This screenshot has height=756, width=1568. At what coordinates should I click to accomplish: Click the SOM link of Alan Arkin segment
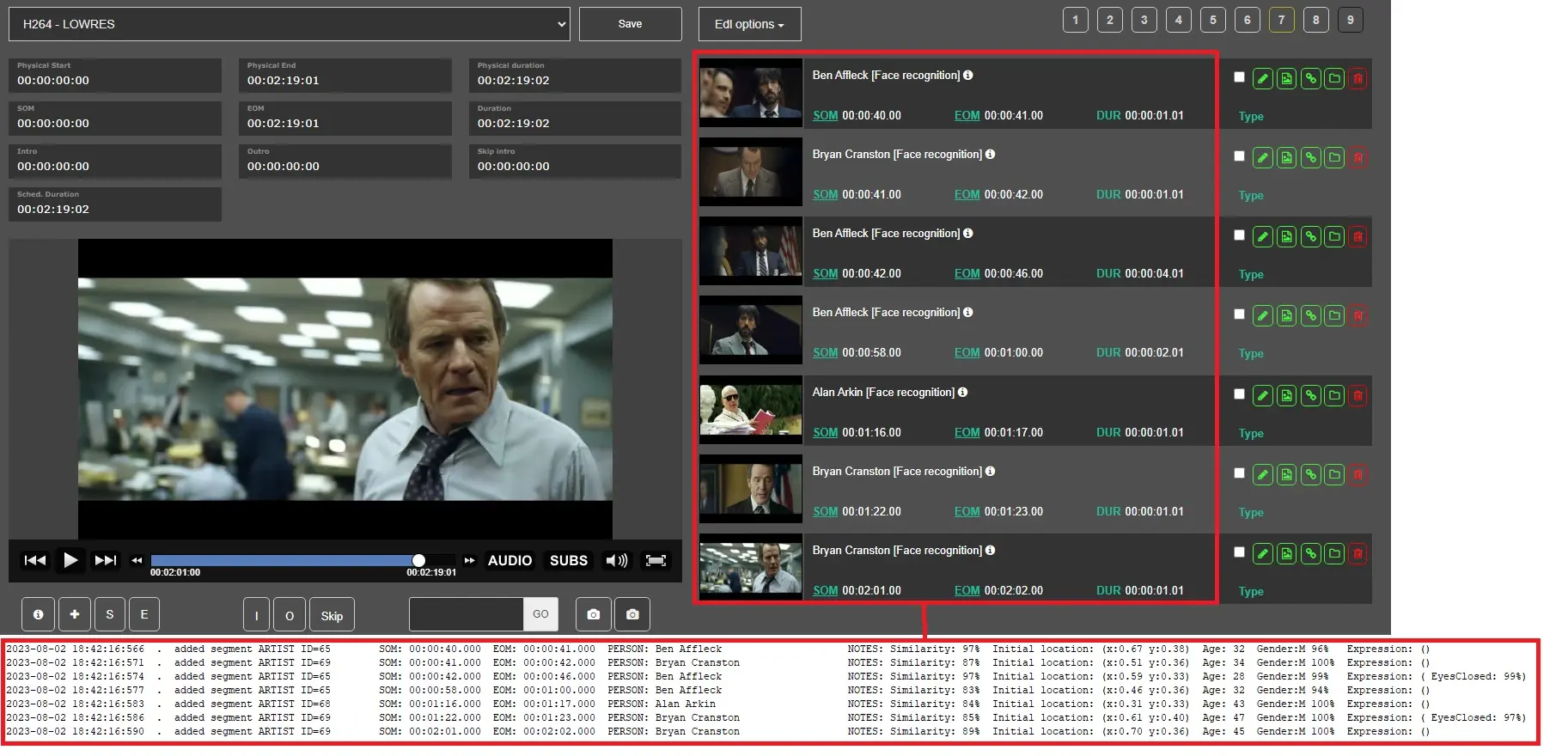825,433
